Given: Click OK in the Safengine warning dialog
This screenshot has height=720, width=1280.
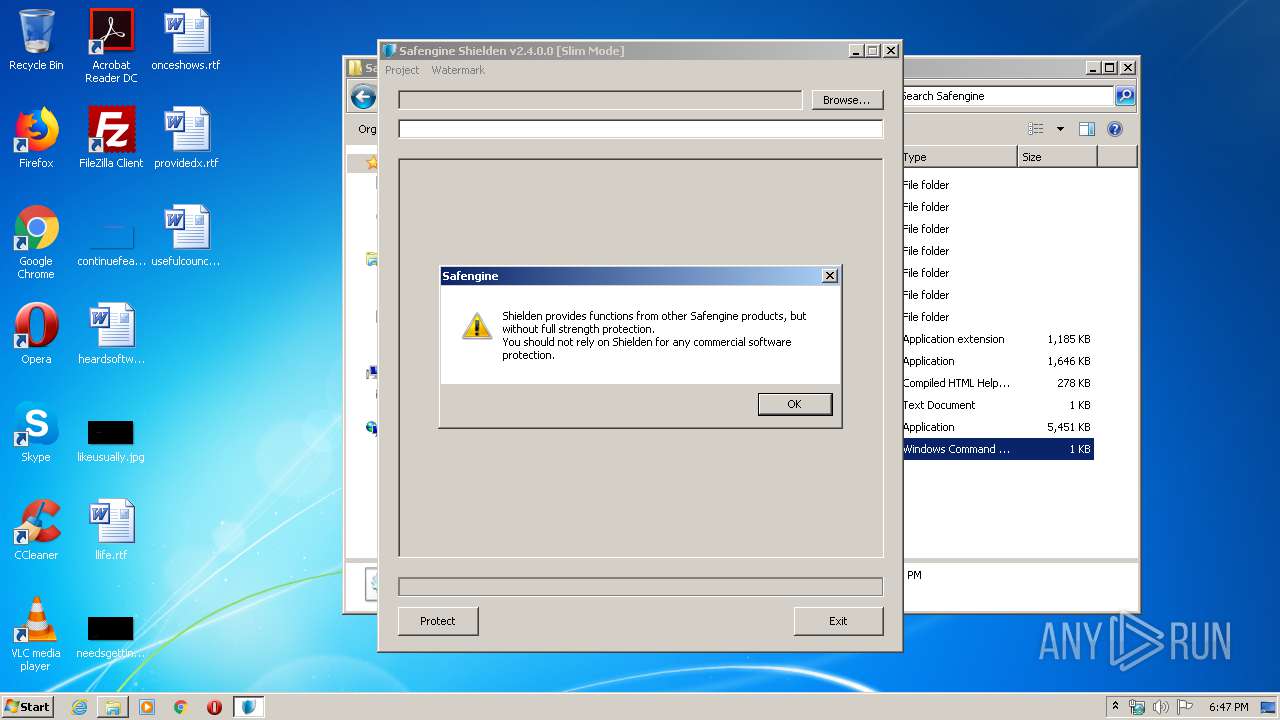Looking at the screenshot, I should (795, 404).
